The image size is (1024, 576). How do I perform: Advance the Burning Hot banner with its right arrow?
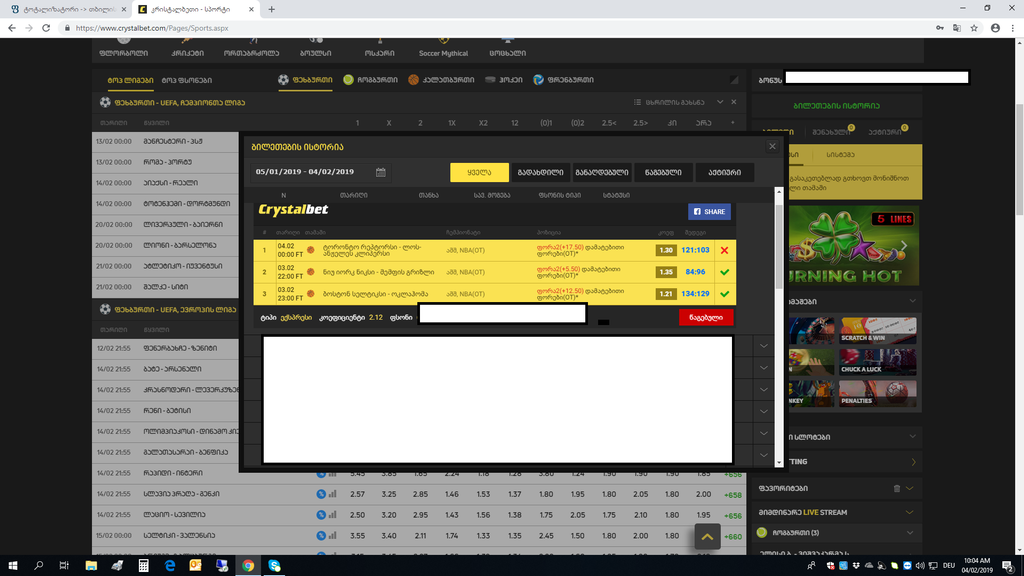point(904,246)
